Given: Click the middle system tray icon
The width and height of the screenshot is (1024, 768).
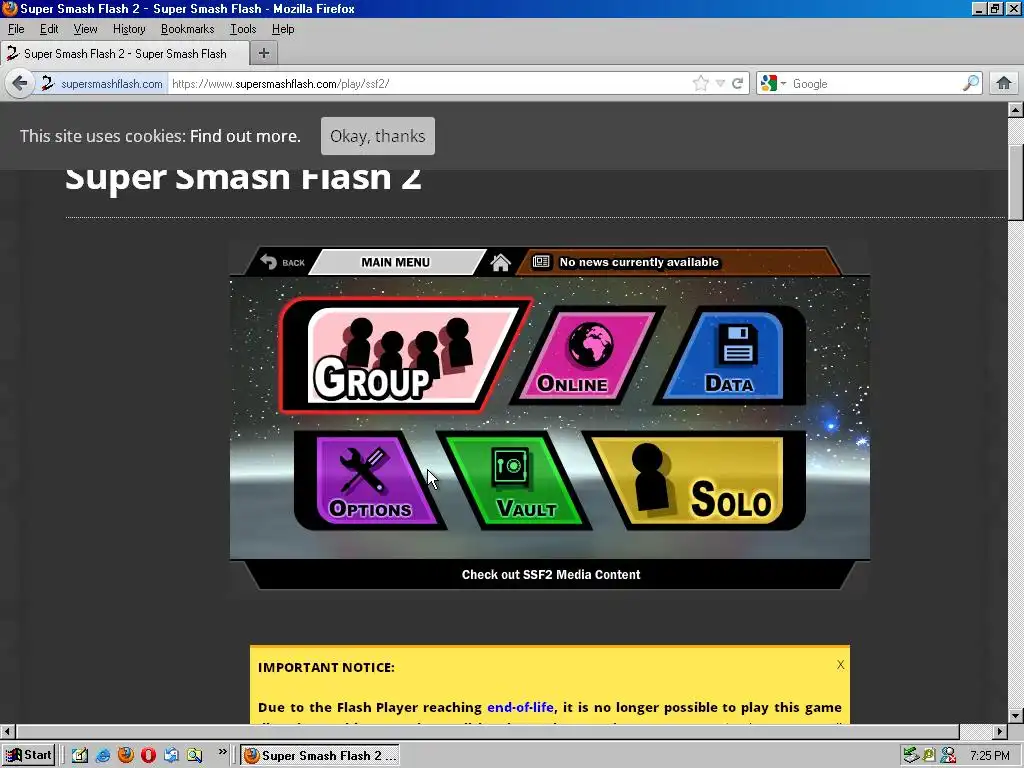Looking at the screenshot, I should tap(929, 756).
